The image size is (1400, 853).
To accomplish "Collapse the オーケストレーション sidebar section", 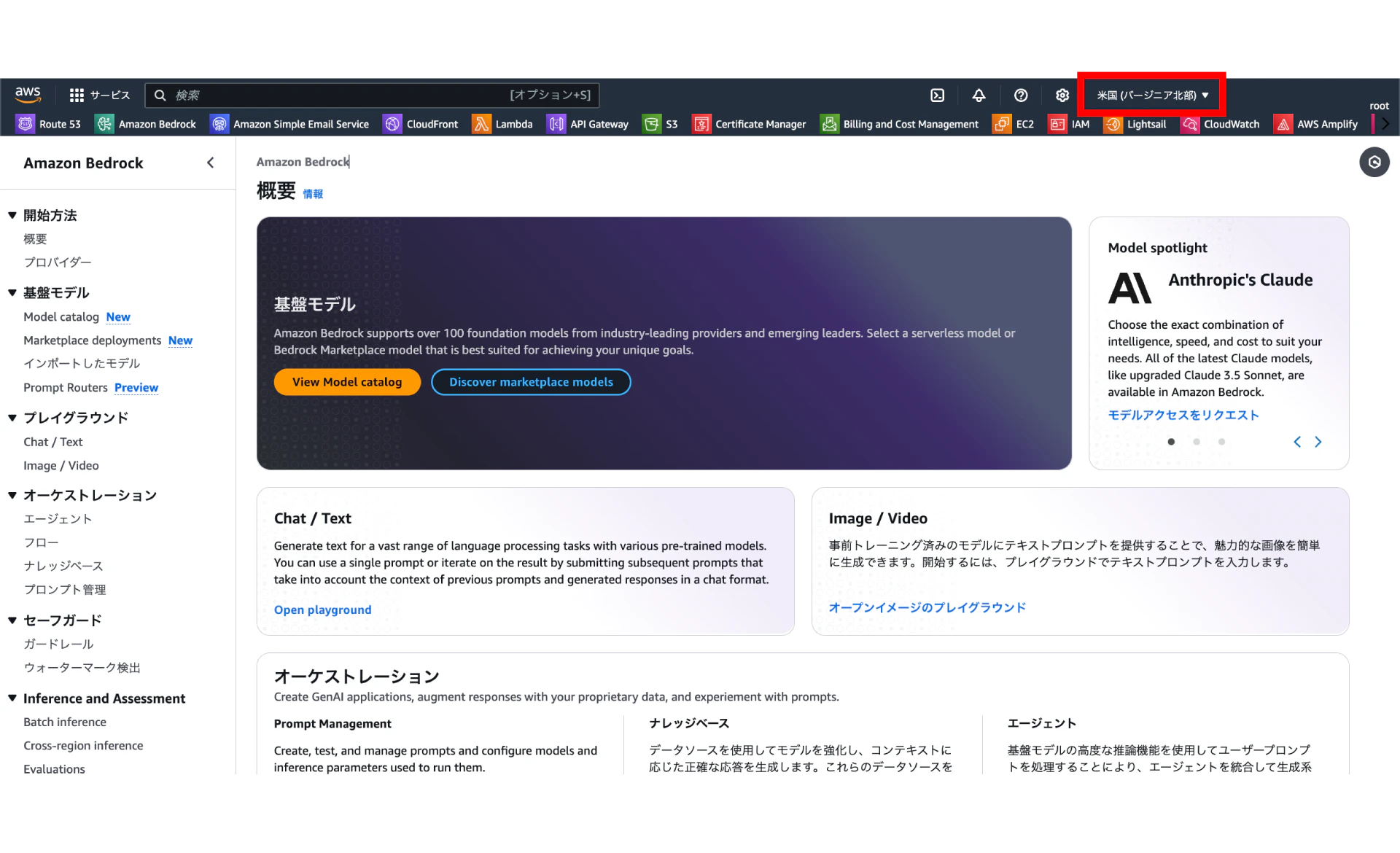I will point(12,495).
